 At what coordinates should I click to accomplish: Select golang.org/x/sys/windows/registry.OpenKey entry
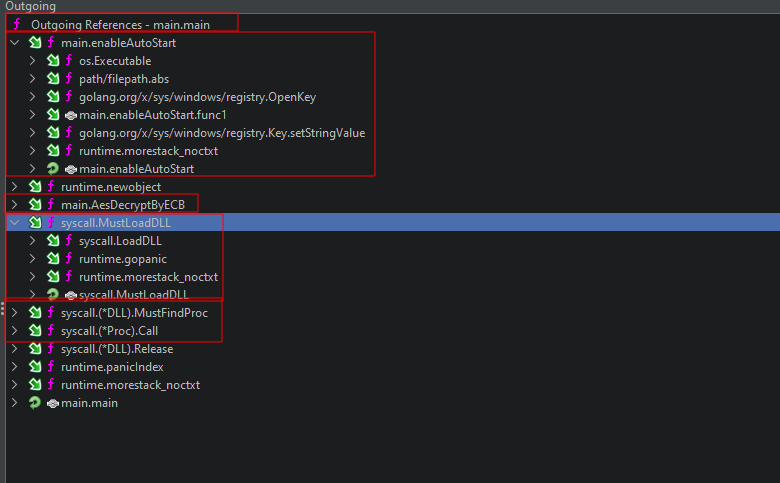tap(197, 97)
